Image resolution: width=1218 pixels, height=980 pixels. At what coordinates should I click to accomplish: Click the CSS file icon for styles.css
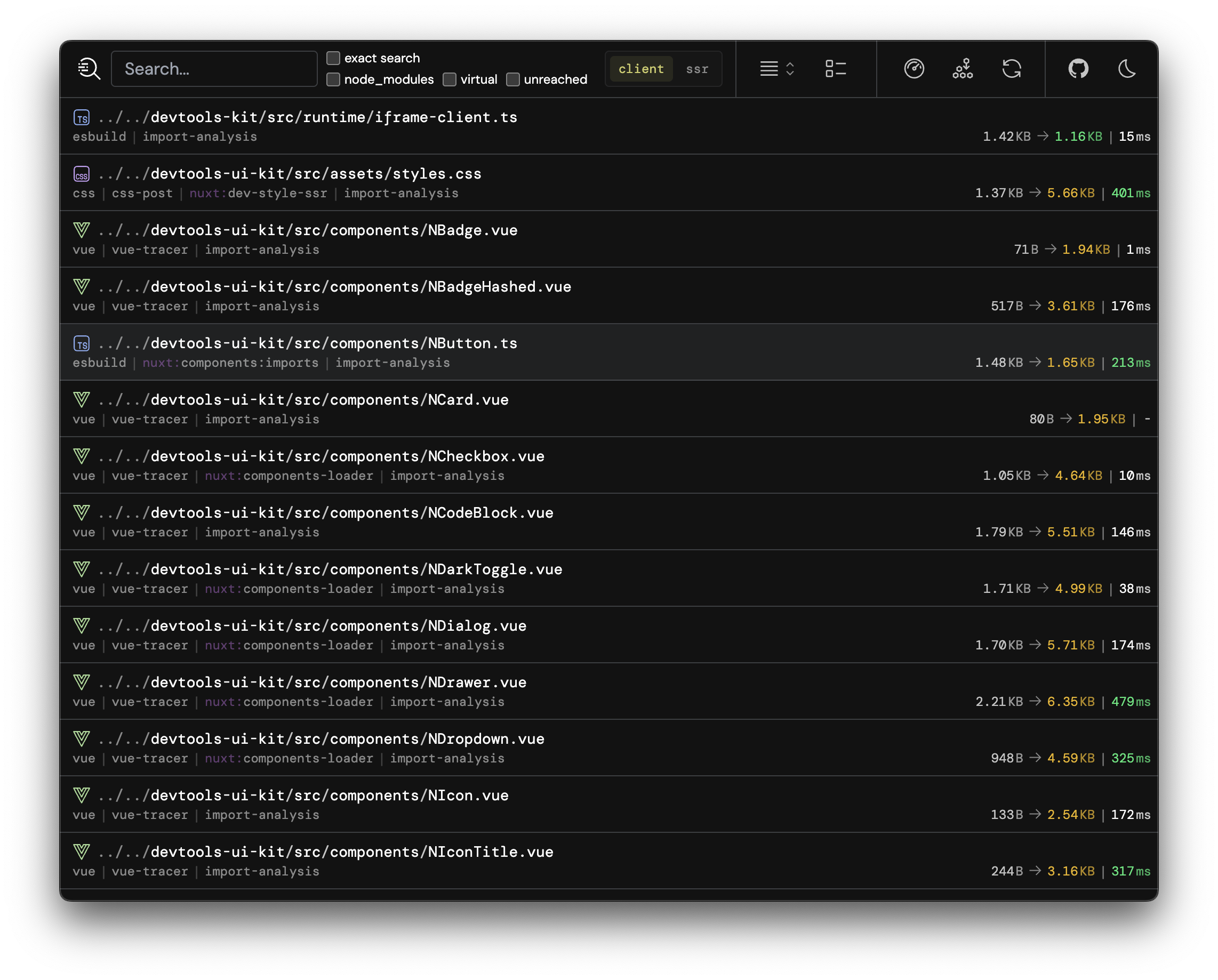(82, 174)
